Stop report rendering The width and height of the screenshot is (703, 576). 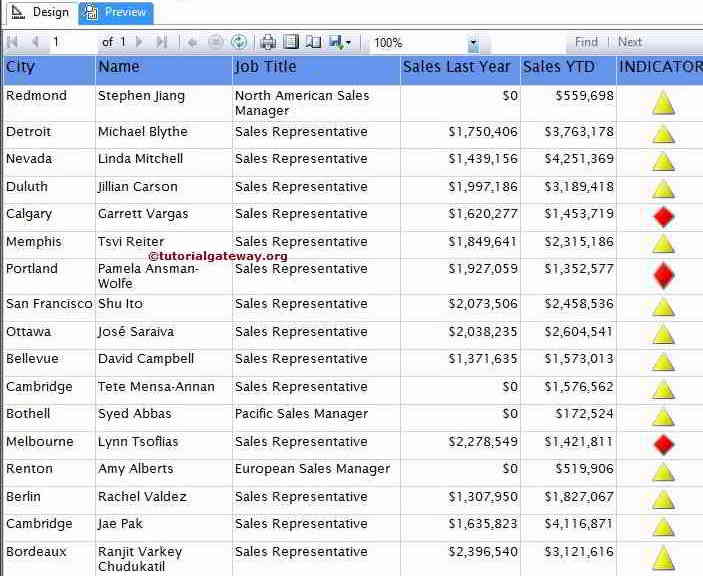(215, 42)
